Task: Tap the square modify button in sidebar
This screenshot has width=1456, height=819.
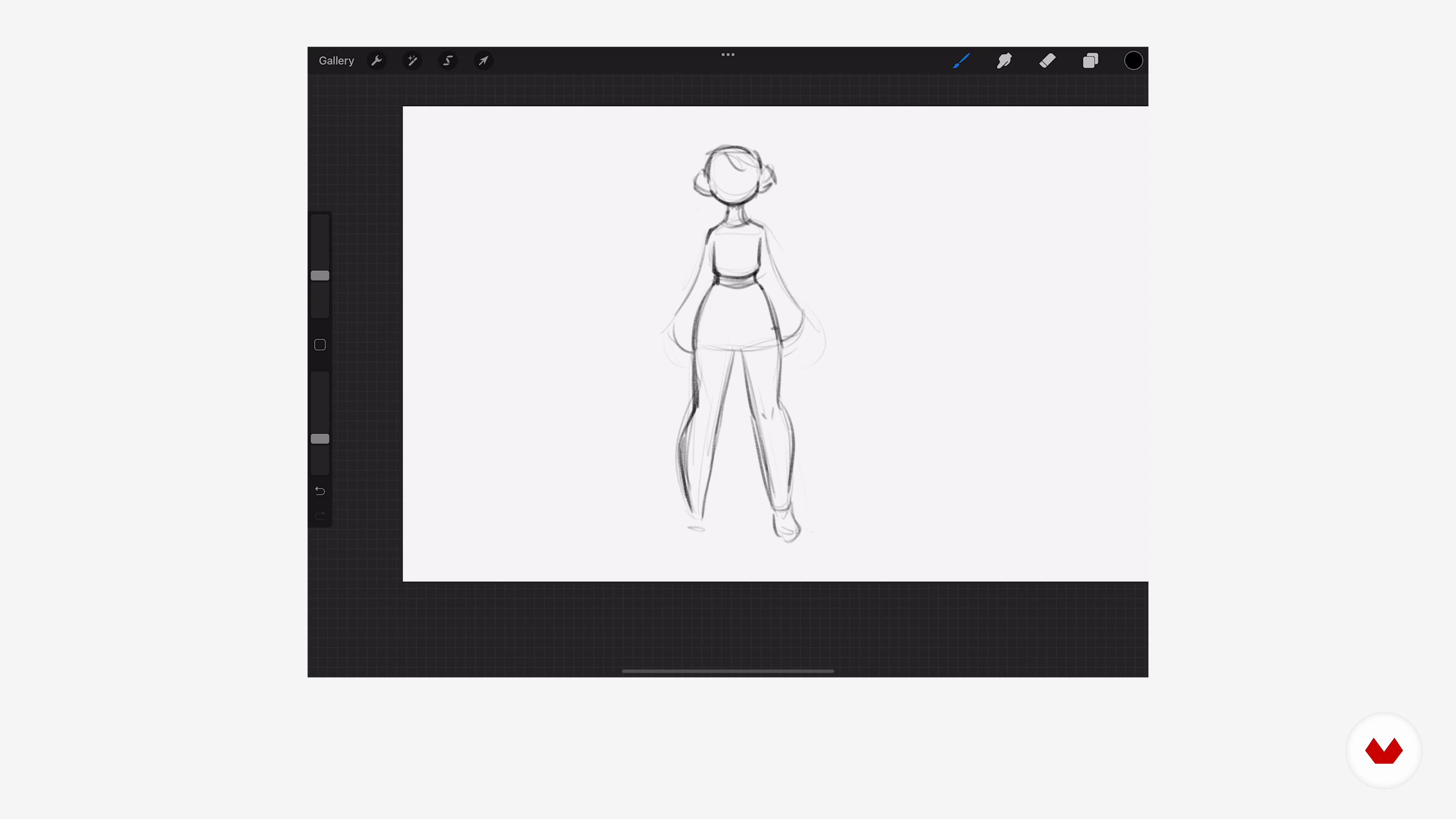Action: pyautogui.click(x=320, y=345)
